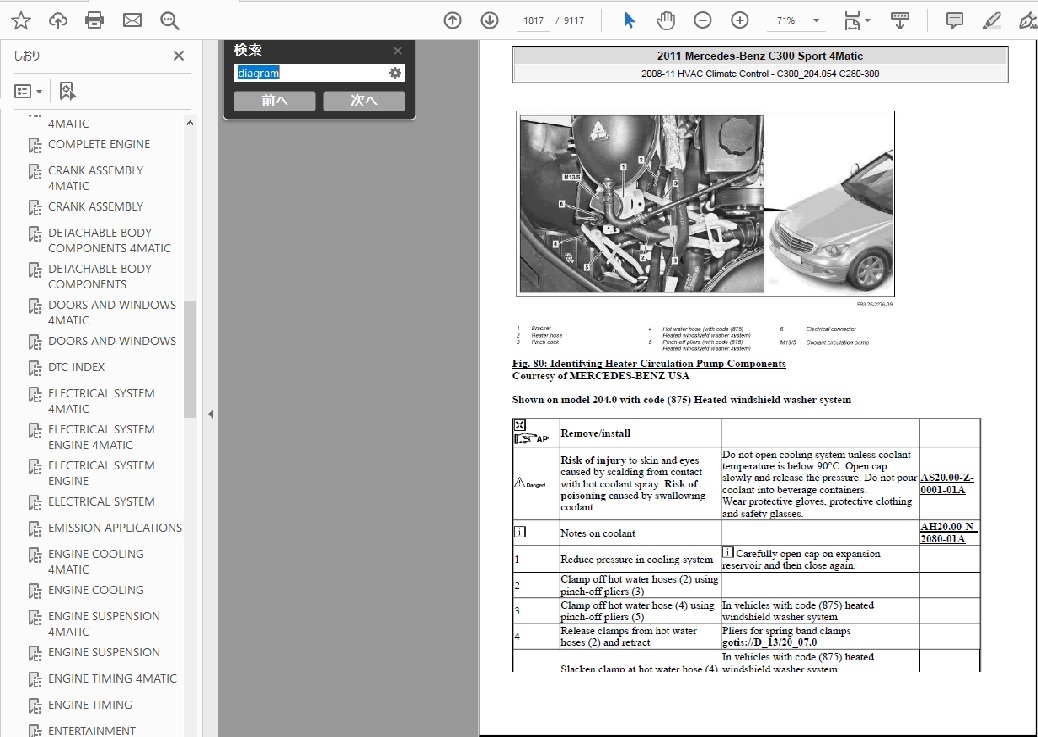1038x737 pixels.
Task: Click the 前へ previous result button
Action: point(274,101)
